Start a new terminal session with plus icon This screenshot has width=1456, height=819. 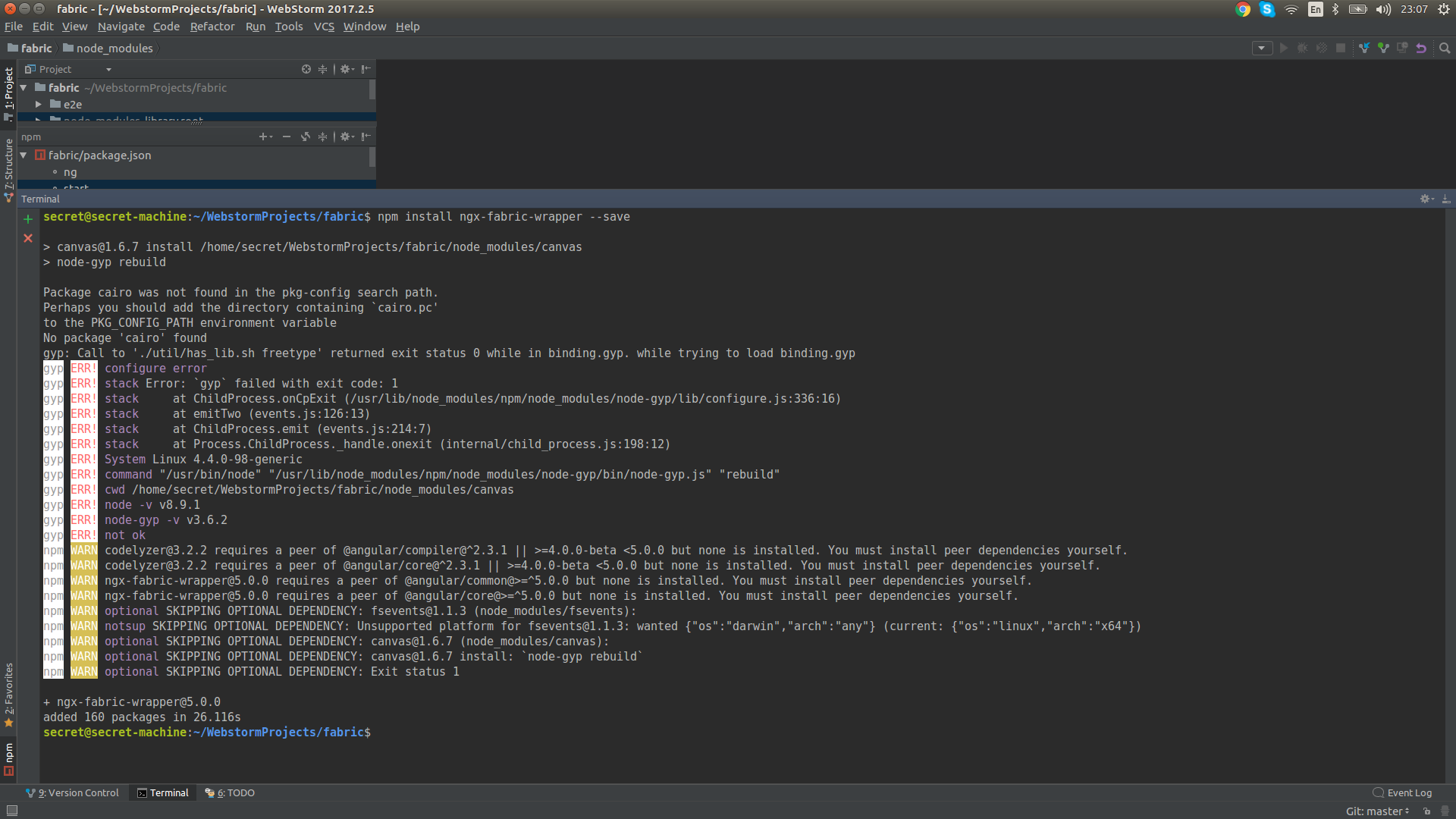click(28, 219)
